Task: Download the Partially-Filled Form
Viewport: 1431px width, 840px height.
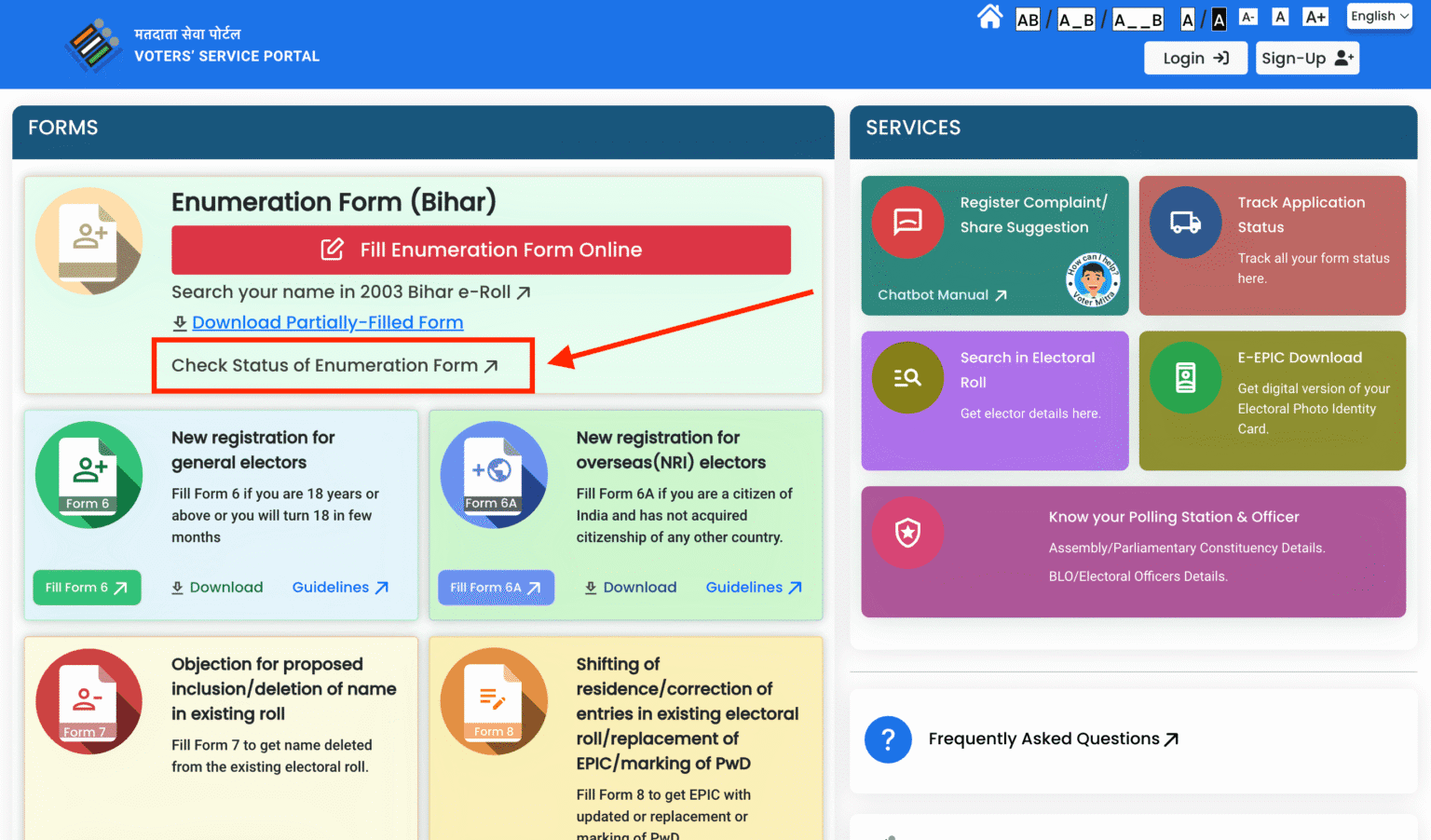Action: click(327, 322)
